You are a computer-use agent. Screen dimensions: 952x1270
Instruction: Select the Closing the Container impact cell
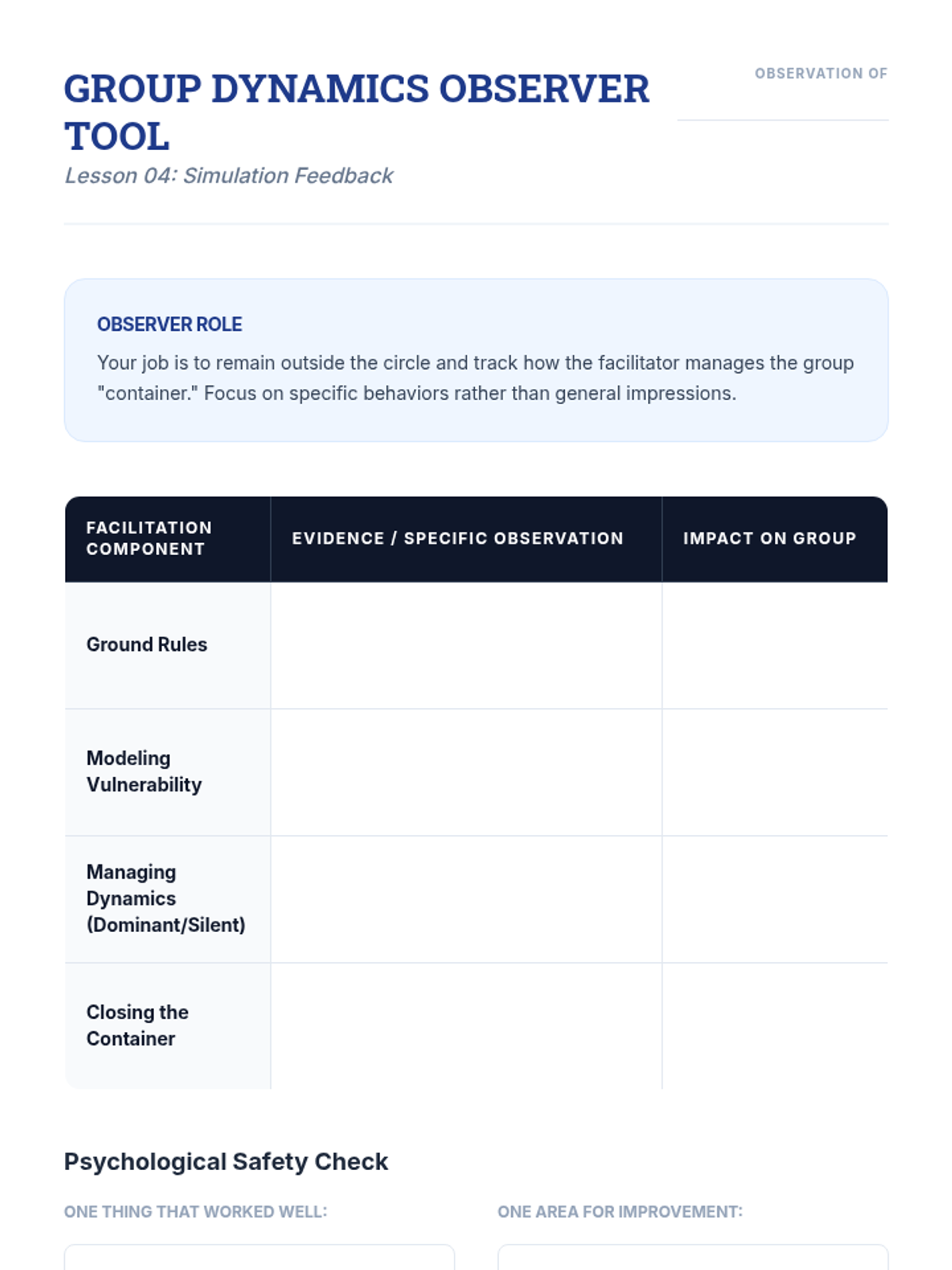coord(775,1026)
